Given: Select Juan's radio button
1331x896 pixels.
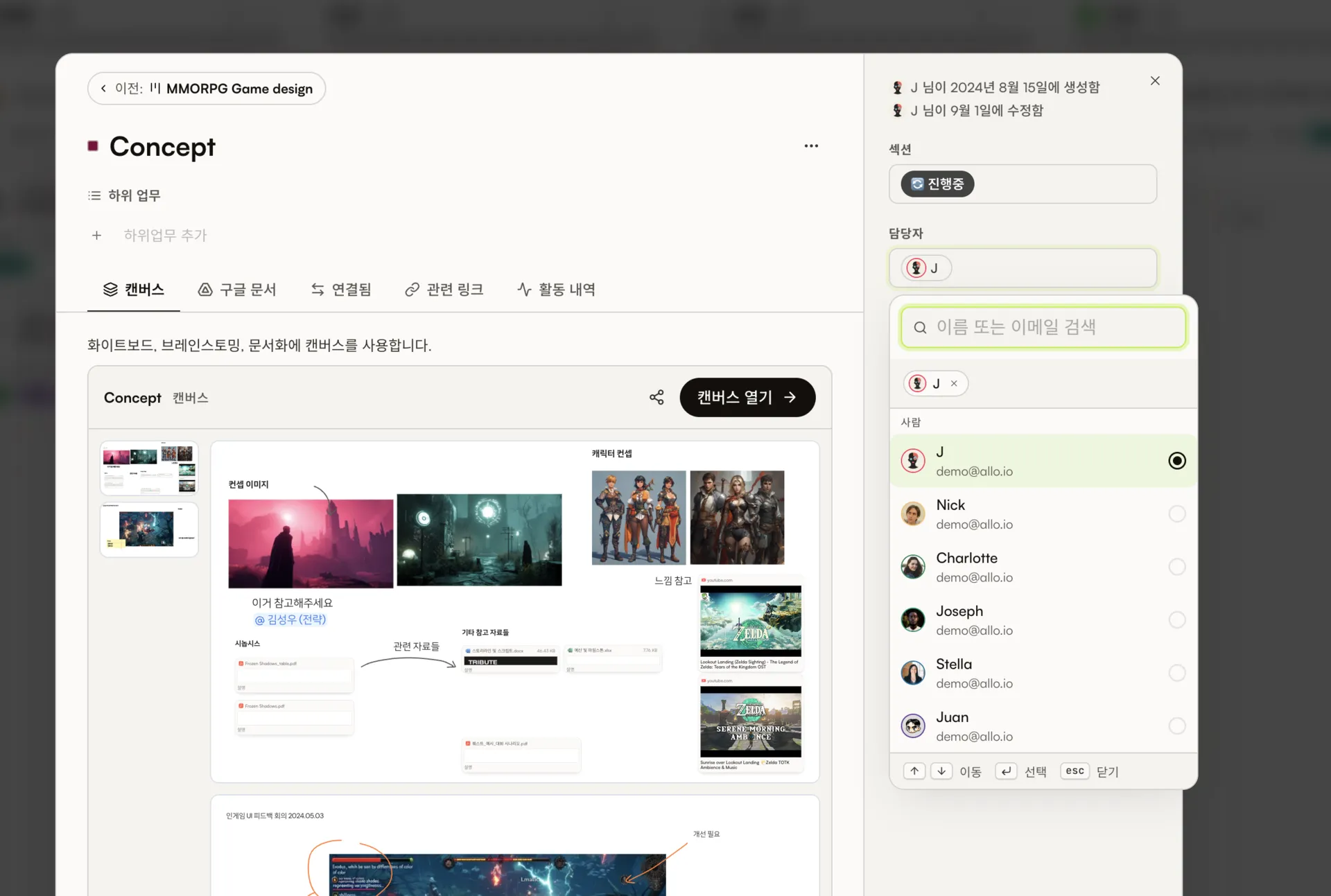Looking at the screenshot, I should click(1177, 726).
